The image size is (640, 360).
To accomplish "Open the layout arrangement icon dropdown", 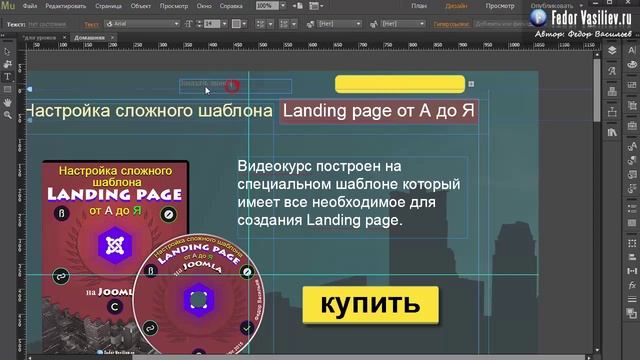I will tap(316, 6).
